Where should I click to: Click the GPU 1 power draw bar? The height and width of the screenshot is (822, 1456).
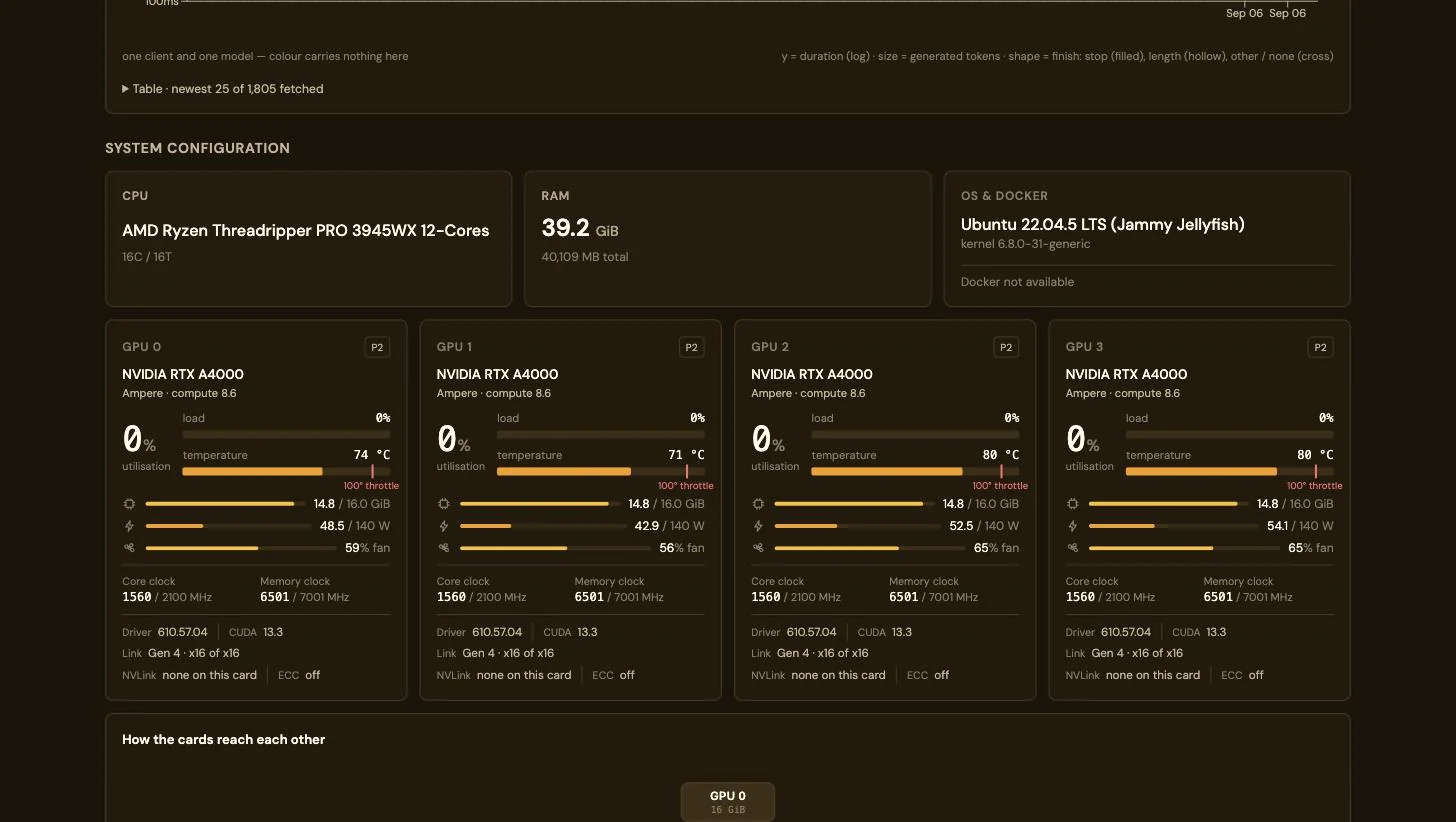[x=542, y=526]
